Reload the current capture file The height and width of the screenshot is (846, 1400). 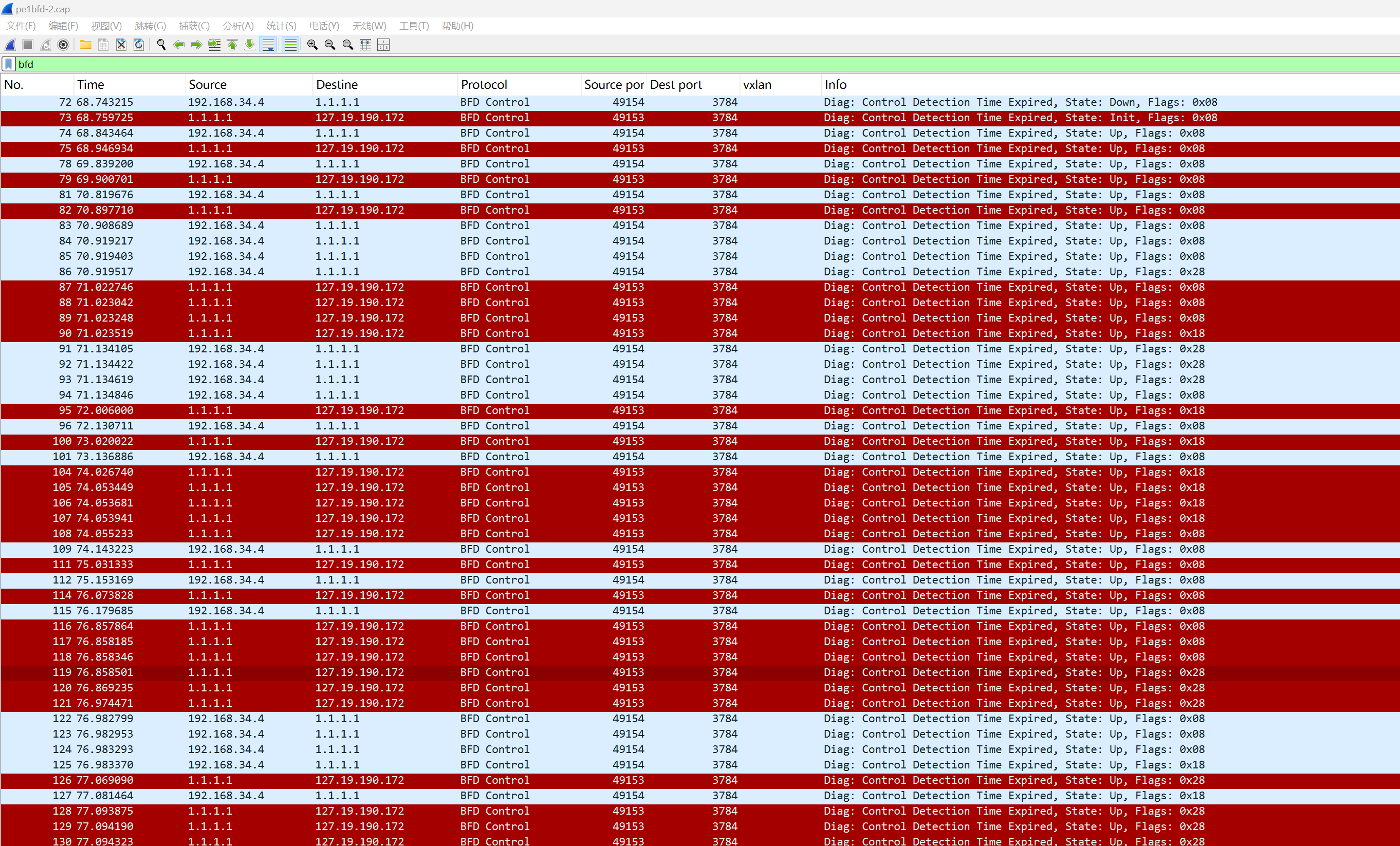click(139, 45)
